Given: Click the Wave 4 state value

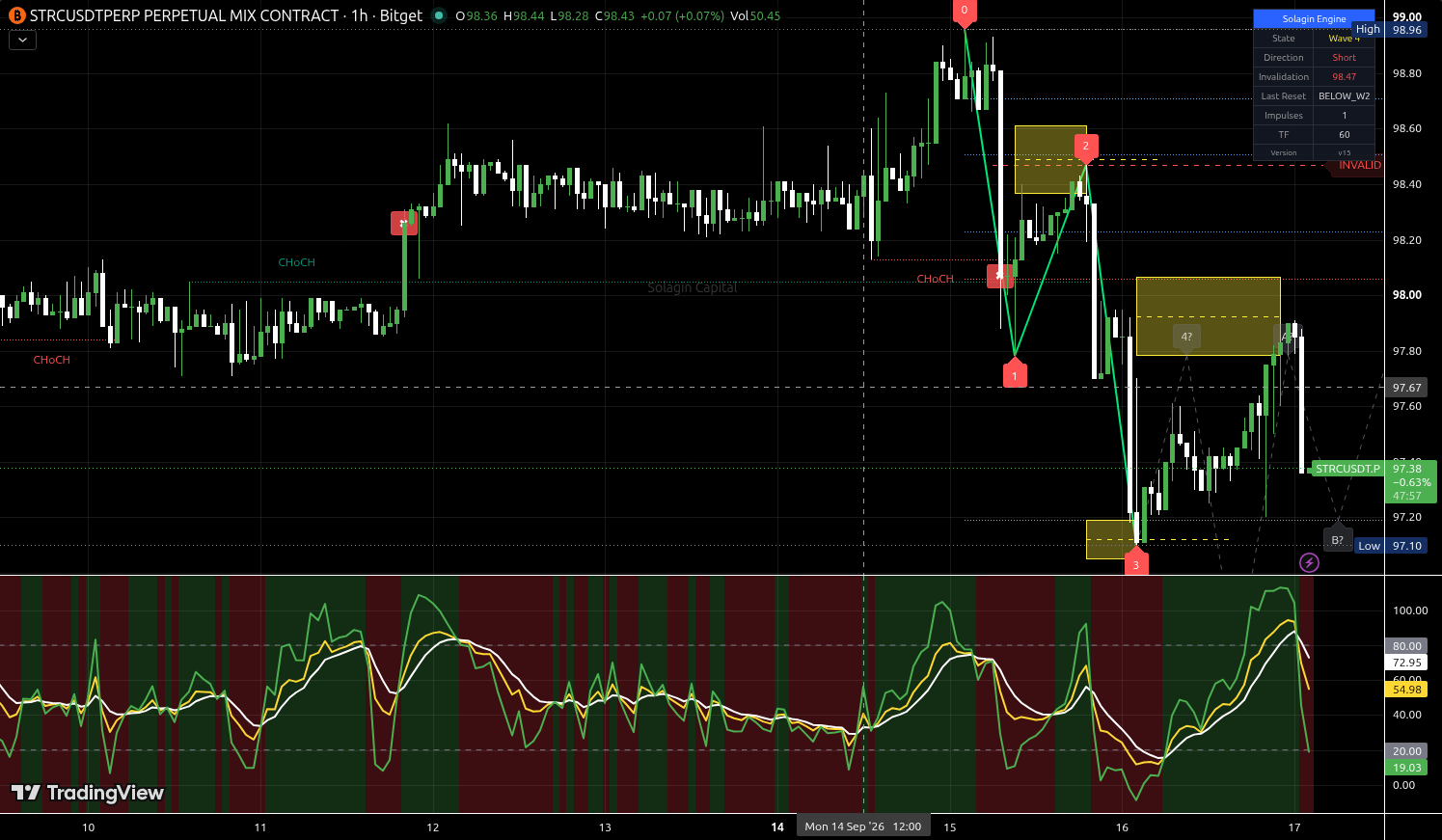Looking at the screenshot, I should (1344, 39).
